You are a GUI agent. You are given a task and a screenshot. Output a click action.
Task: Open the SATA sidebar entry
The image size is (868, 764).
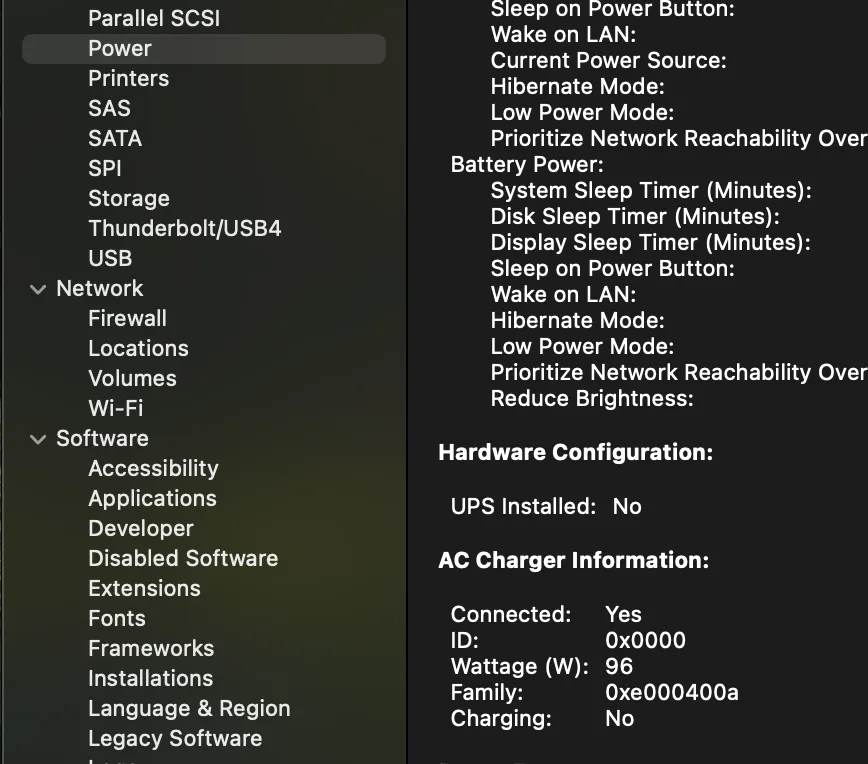coord(115,138)
